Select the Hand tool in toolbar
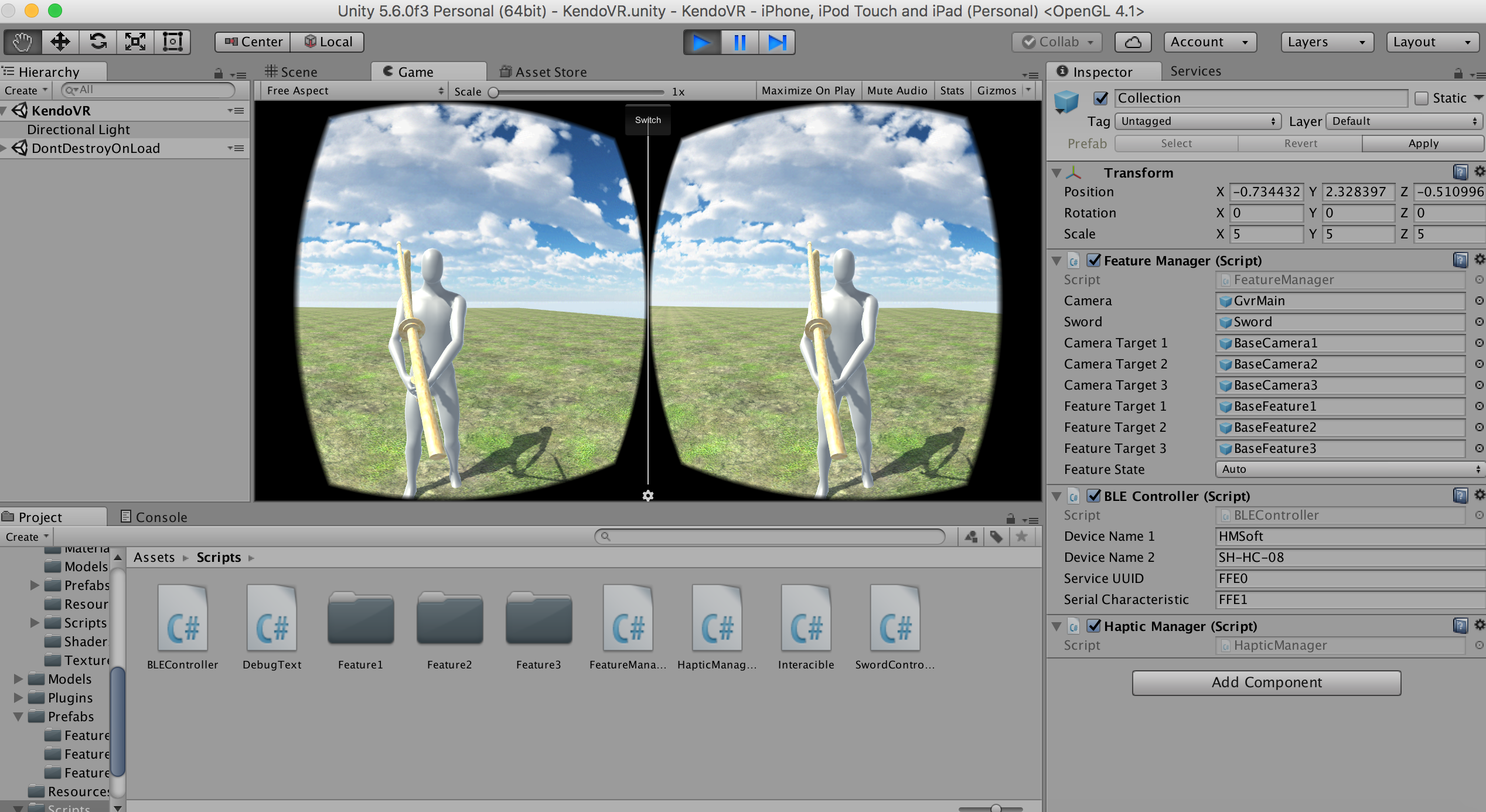This screenshot has width=1486, height=812. point(22,42)
